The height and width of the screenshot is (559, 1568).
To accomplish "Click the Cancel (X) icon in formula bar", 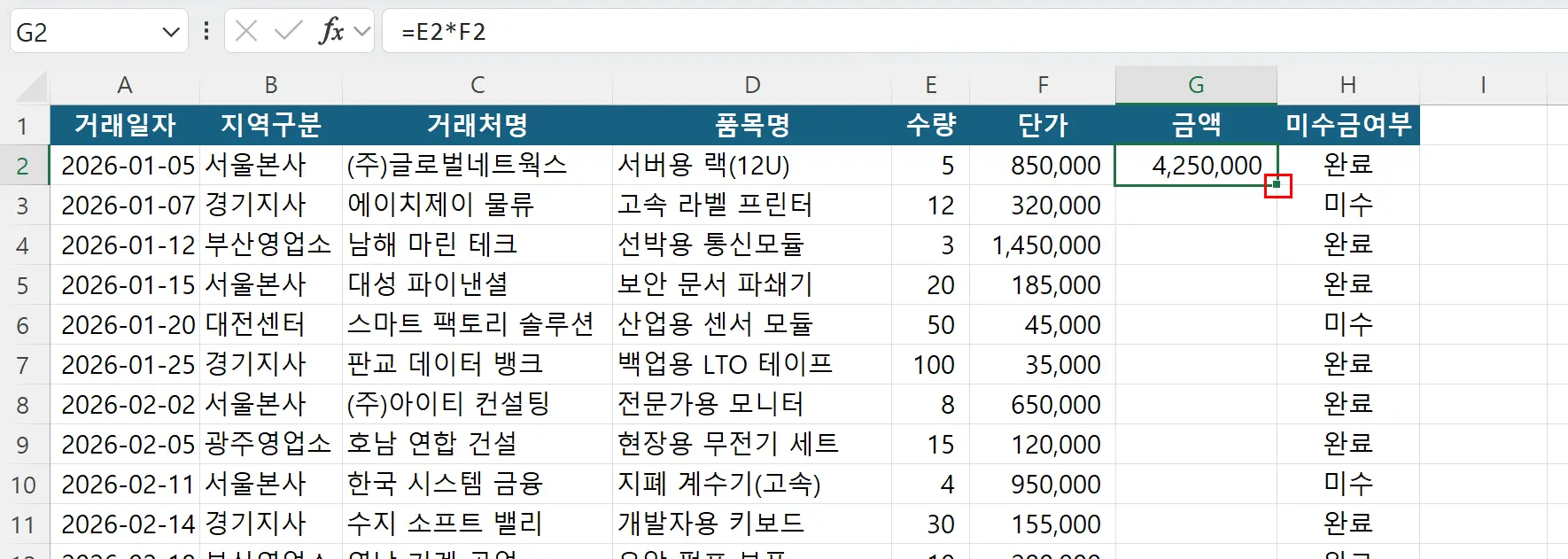I will tap(246, 32).
